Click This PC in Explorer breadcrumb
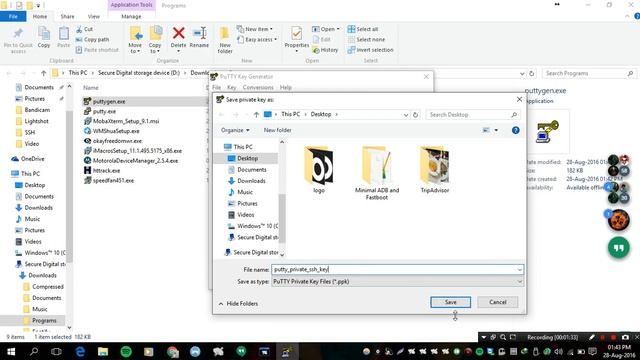 (x=78, y=73)
